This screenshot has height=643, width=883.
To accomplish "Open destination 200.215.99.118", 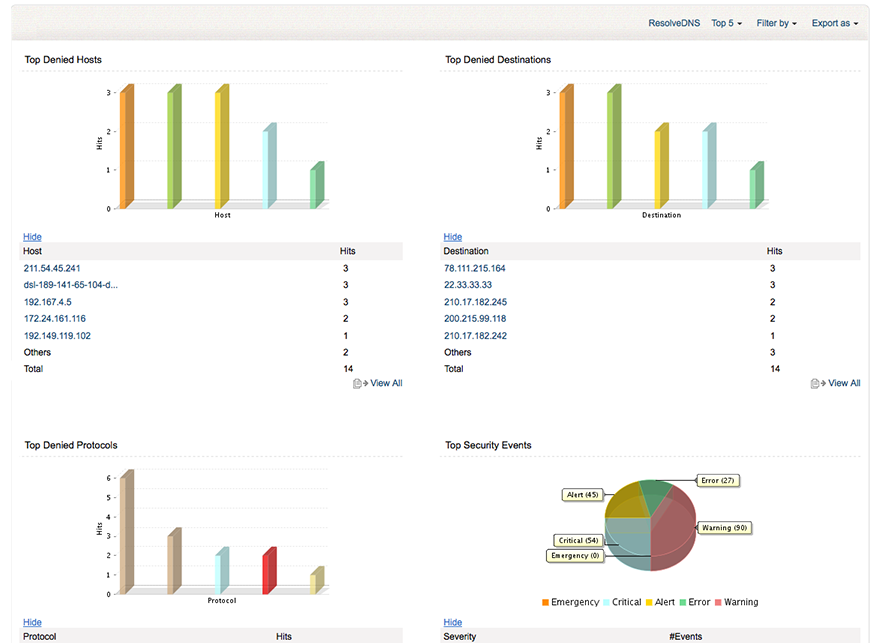I will click(x=475, y=319).
